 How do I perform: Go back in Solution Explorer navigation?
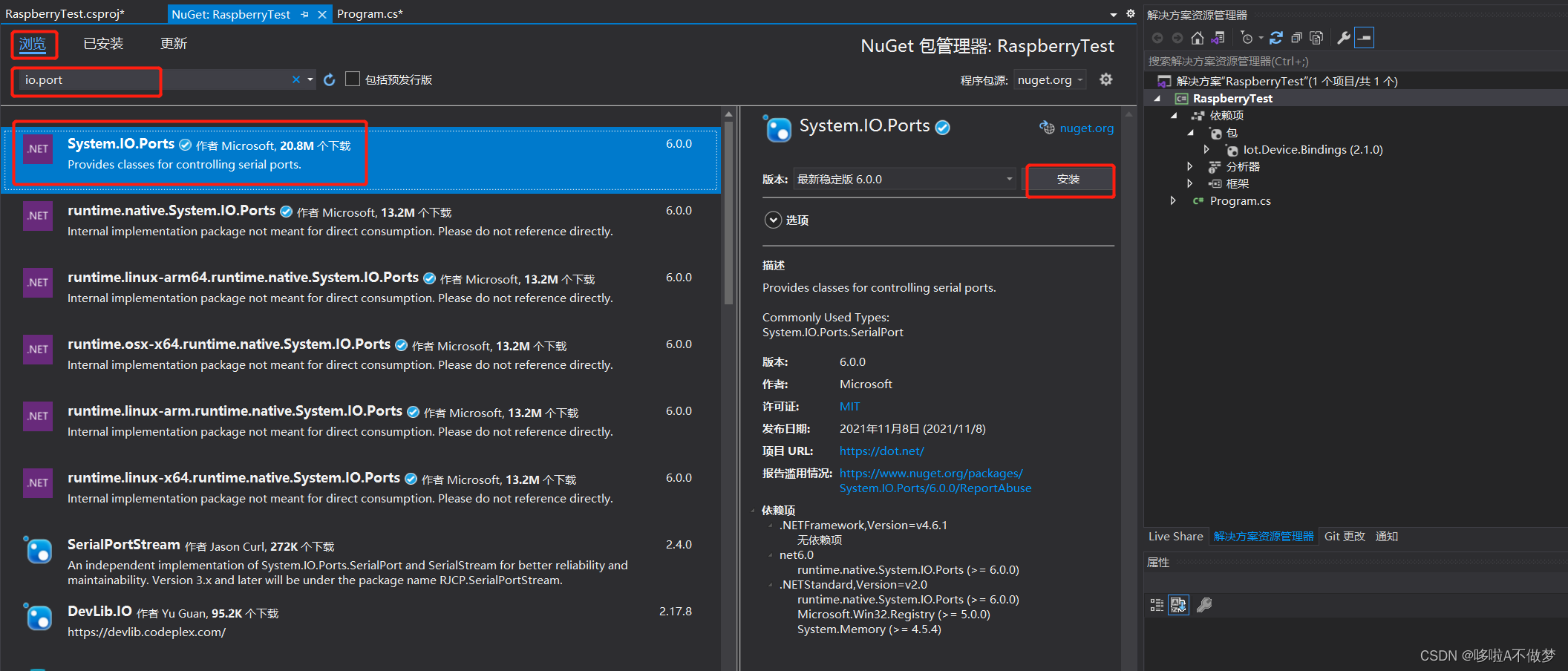pos(1157,38)
